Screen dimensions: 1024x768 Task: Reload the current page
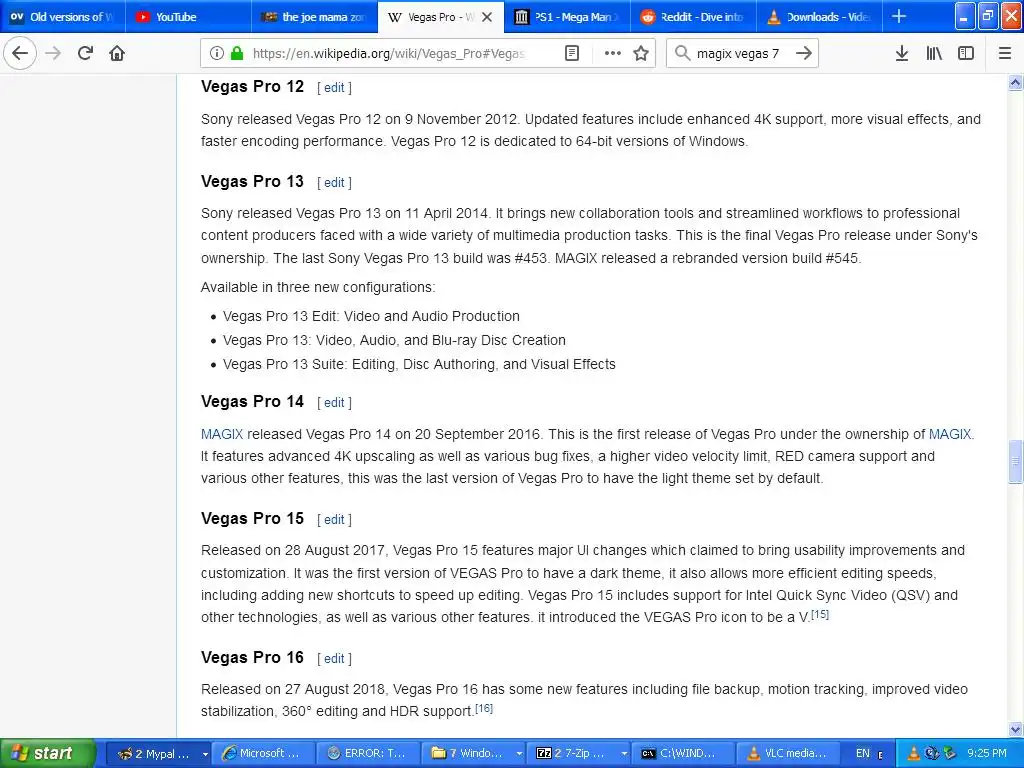[x=85, y=53]
